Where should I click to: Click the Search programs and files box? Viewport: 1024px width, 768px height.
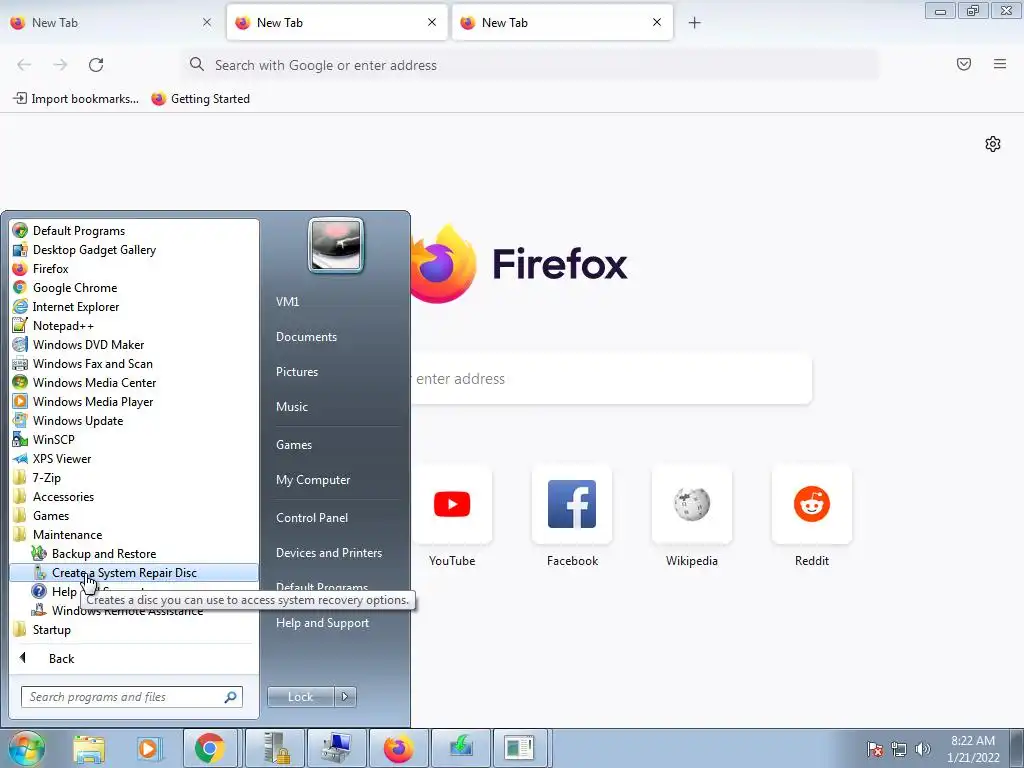pos(131,697)
